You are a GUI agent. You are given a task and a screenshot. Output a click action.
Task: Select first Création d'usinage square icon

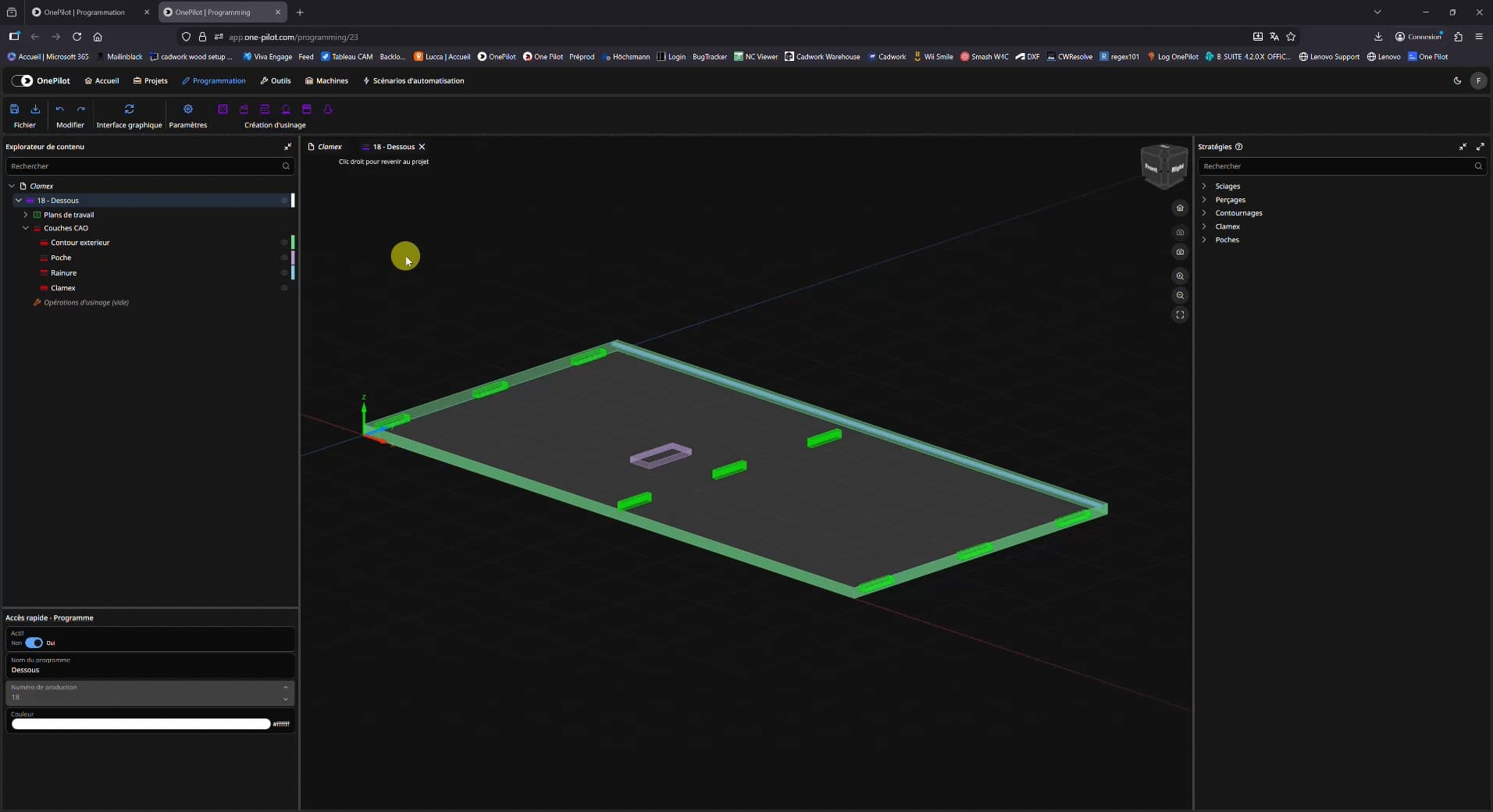(x=223, y=109)
